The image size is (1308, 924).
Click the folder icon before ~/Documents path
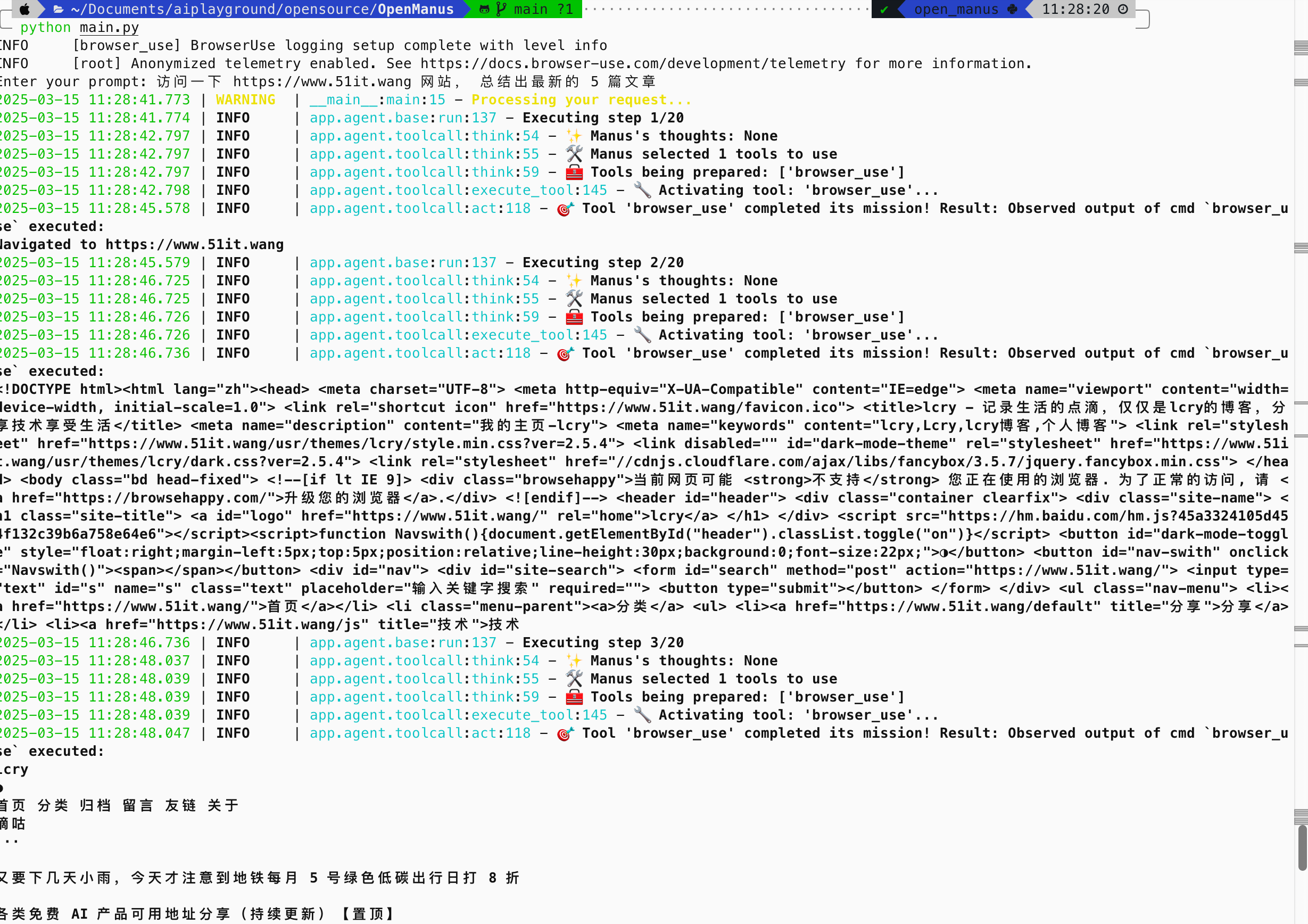pos(58,9)
